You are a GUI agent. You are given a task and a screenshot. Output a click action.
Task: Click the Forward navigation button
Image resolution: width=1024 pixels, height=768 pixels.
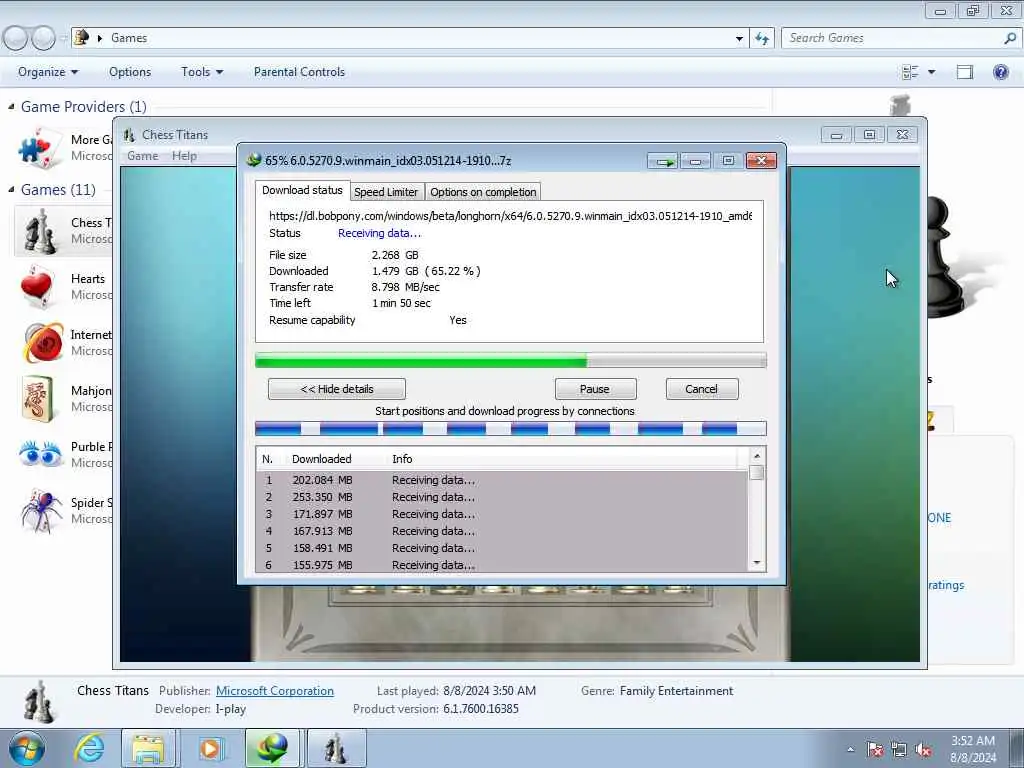click(x=44, y=39)
